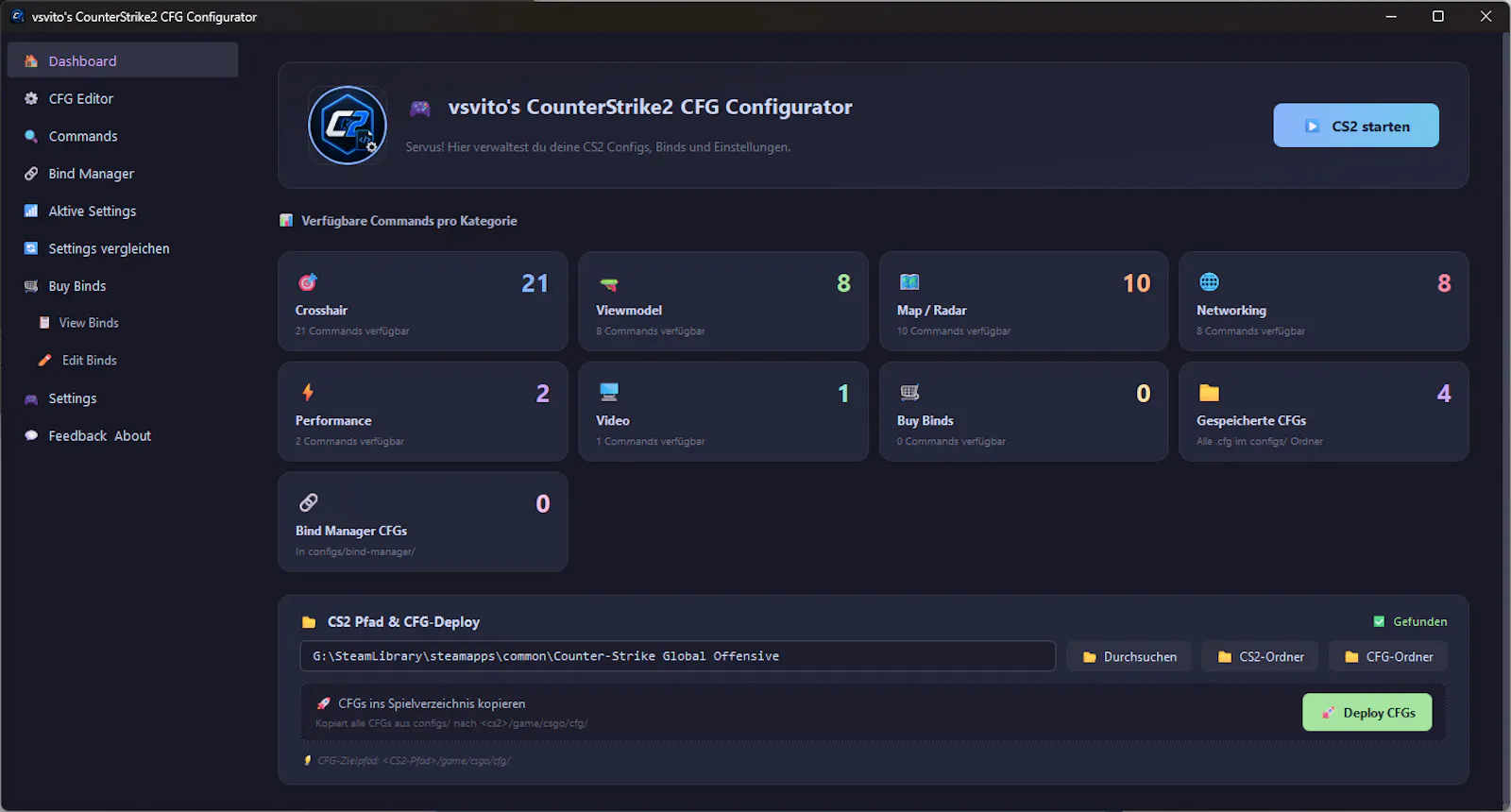Browse for path with Durchsuchen
The width and height of the screenshot is (1511, 812).
(1129, 656)
